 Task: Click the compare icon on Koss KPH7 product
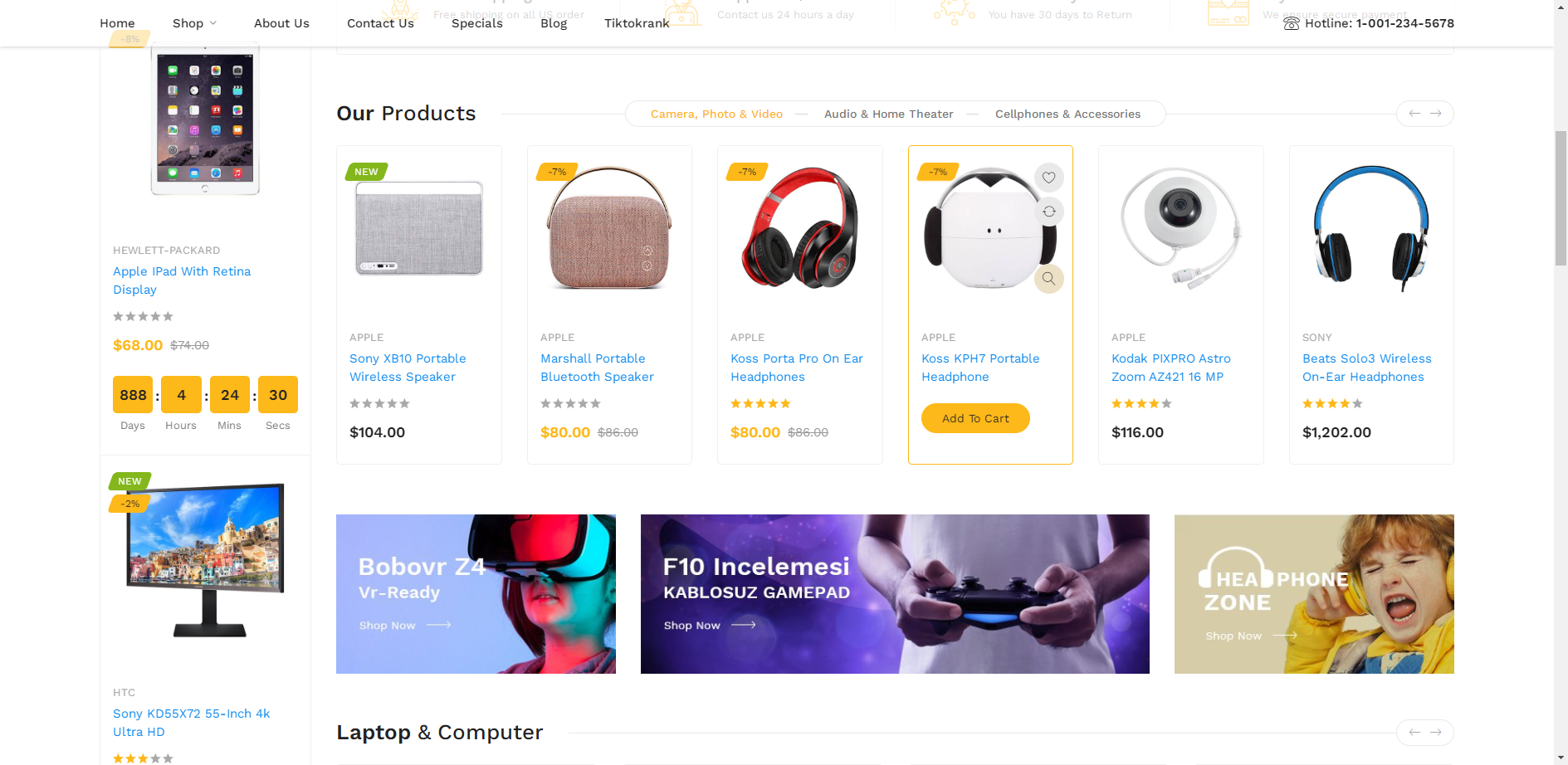(1049, 212)
